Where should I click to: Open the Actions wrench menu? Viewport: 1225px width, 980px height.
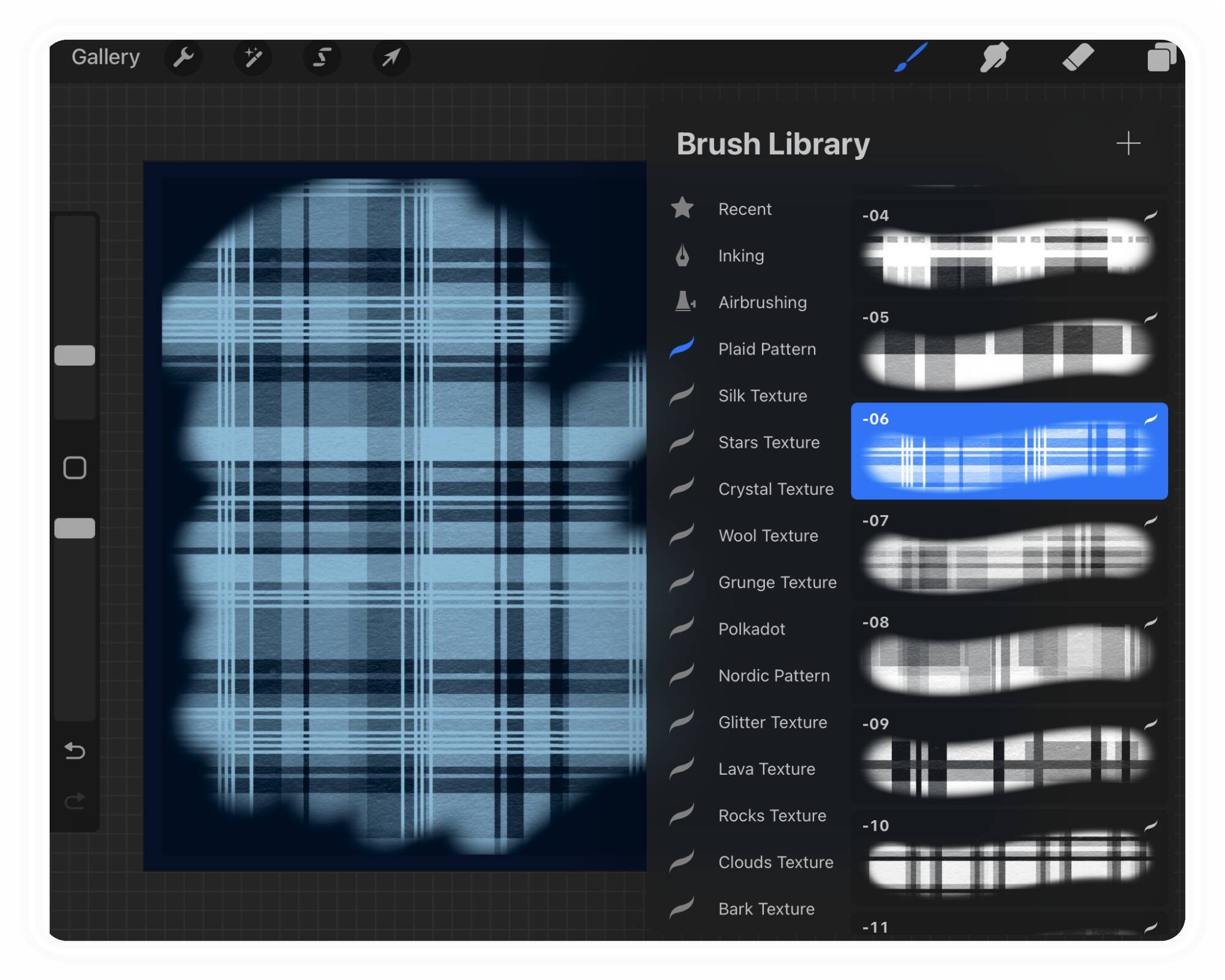(184, 57)
